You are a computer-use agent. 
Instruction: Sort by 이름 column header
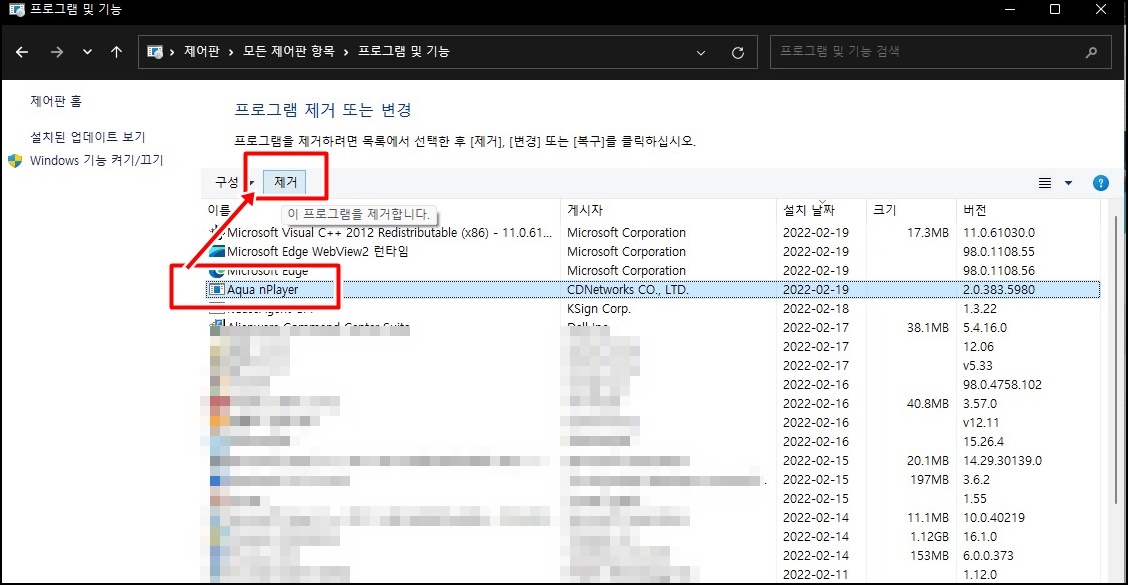[219, 210]
